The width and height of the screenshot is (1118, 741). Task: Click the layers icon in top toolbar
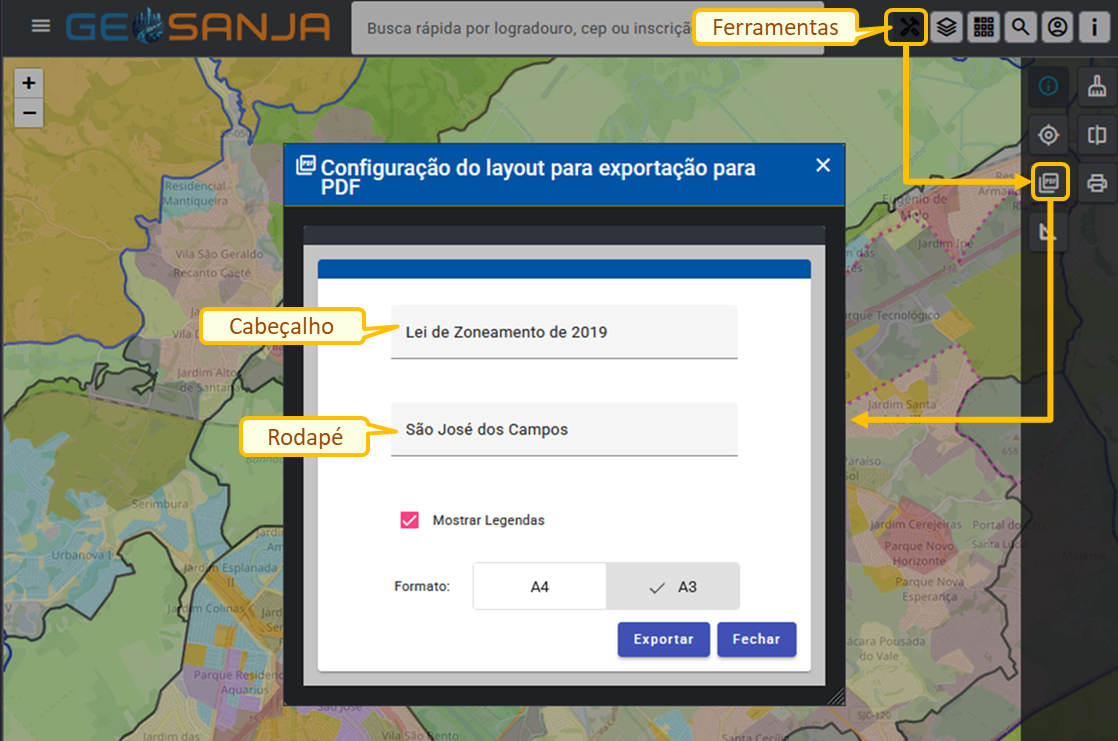coord(944,27)
